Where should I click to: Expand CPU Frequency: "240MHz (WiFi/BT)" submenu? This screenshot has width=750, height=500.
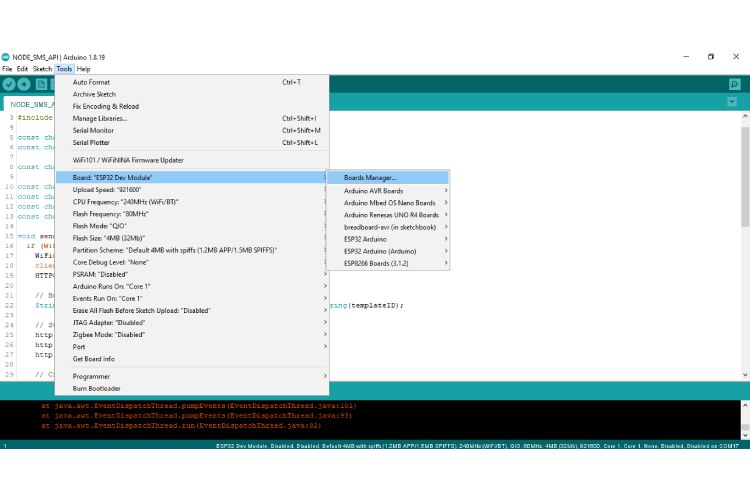pyautogui.click(x=192, y=202)
